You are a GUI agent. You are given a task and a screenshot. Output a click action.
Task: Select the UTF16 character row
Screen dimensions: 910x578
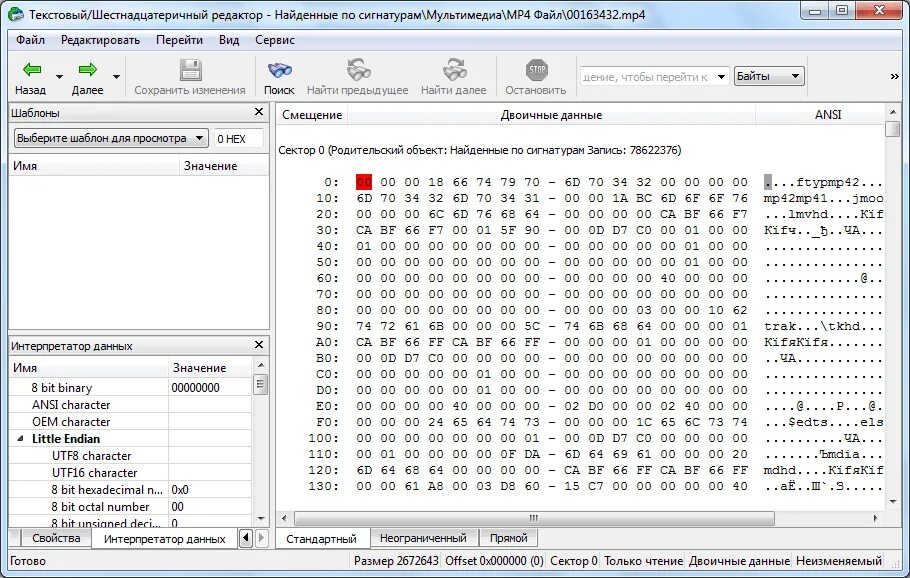[x=131, y=473]
